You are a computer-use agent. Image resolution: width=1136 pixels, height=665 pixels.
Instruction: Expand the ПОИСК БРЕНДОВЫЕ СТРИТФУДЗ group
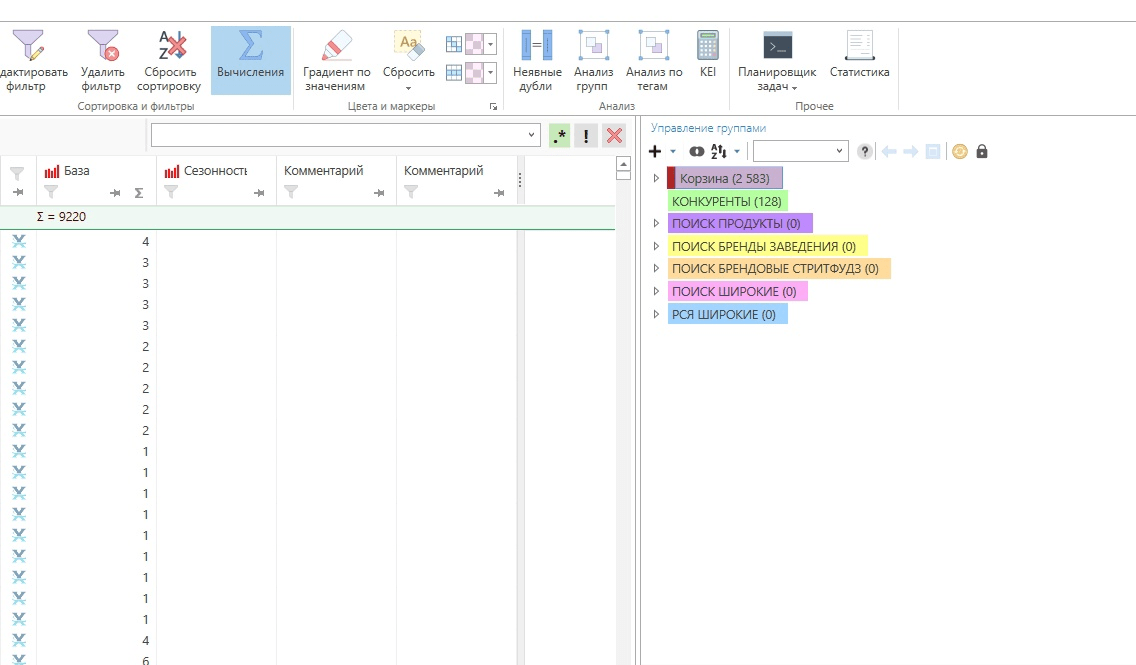click(656, 268)
